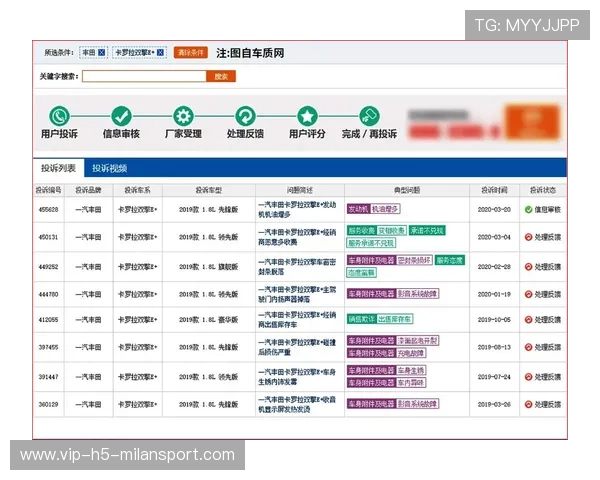Click the 投诉状态 column header
This screenshot has width=600, height=480.
[x=543, y=190]
